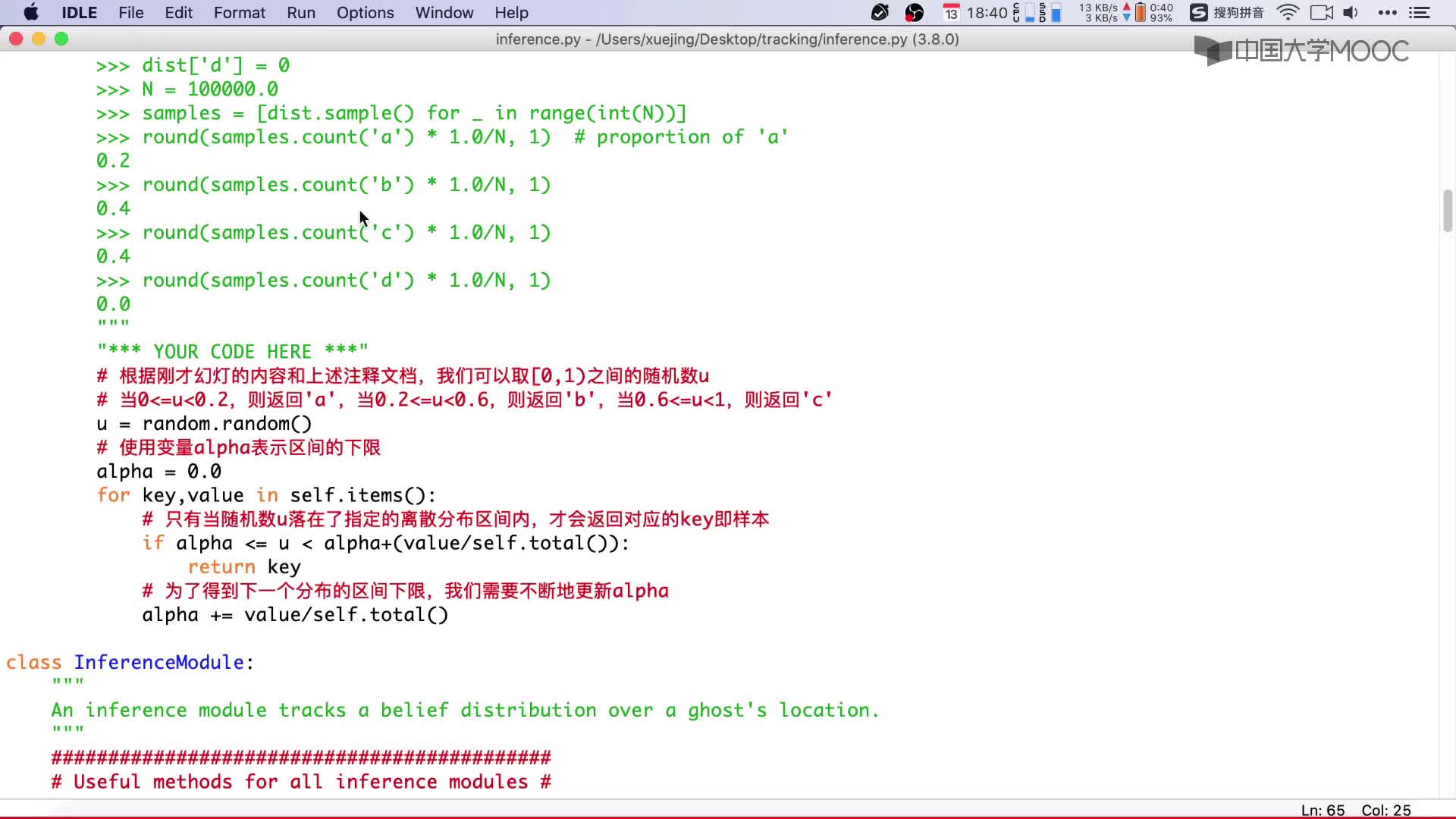Click the SSD usage meter icon
1456x819 pixels.
click(1050, 13)
